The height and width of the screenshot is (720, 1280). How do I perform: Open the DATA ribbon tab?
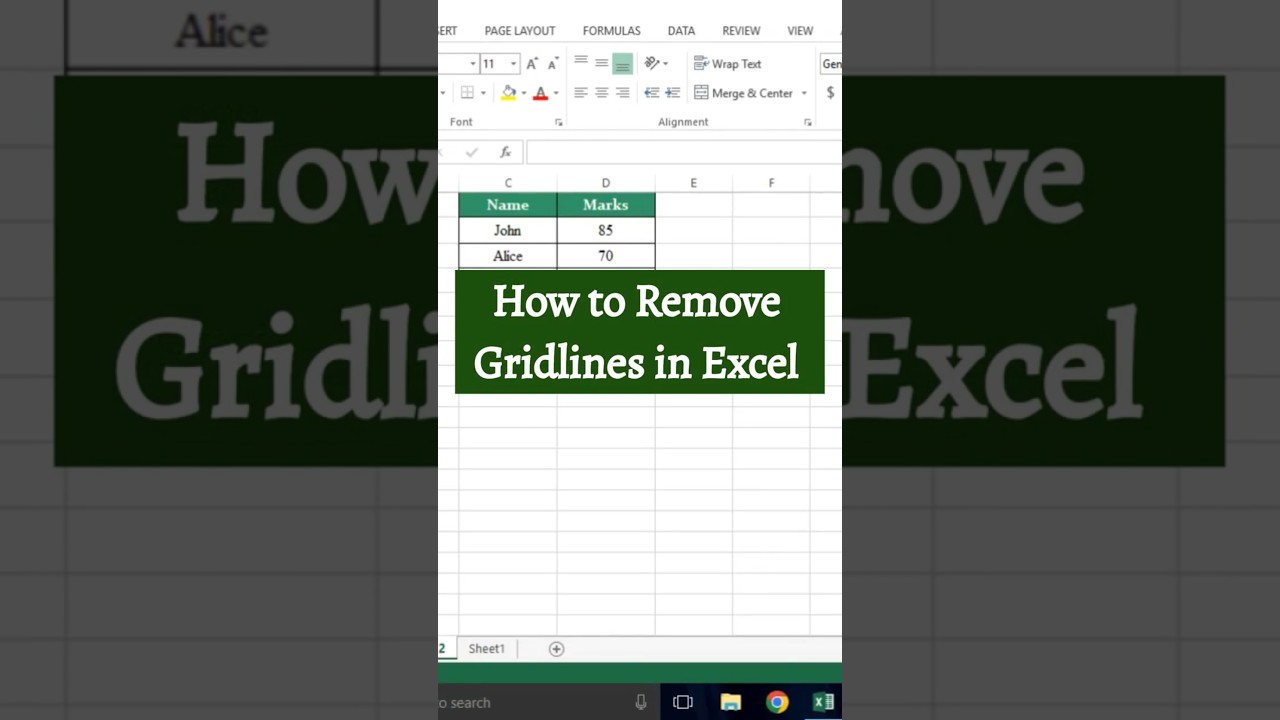(x=681, y=31)
